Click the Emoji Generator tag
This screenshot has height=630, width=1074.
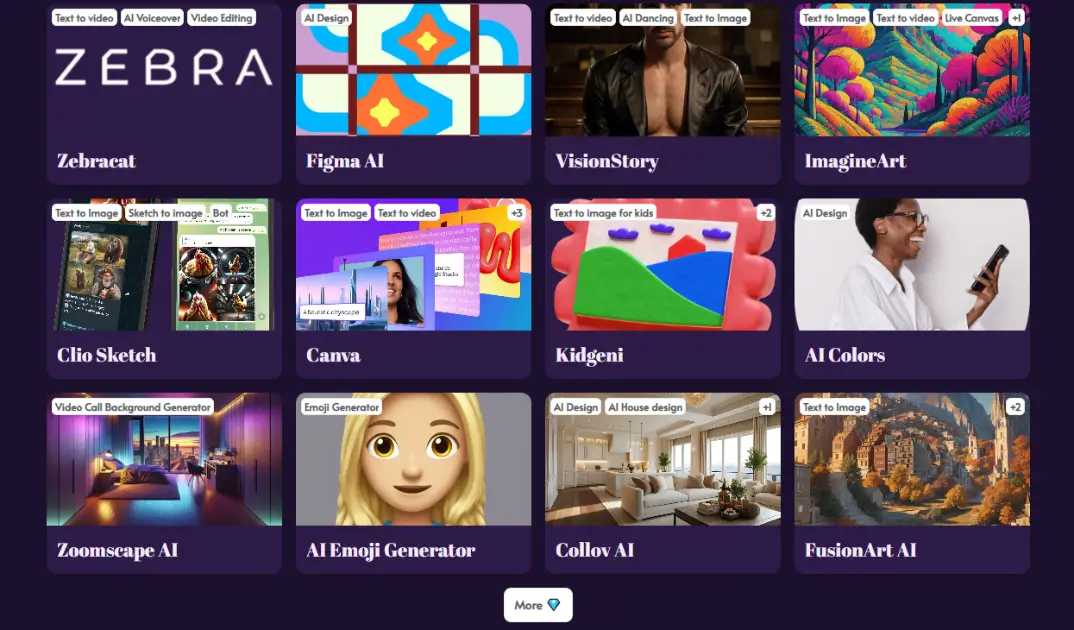coord(341,407)
